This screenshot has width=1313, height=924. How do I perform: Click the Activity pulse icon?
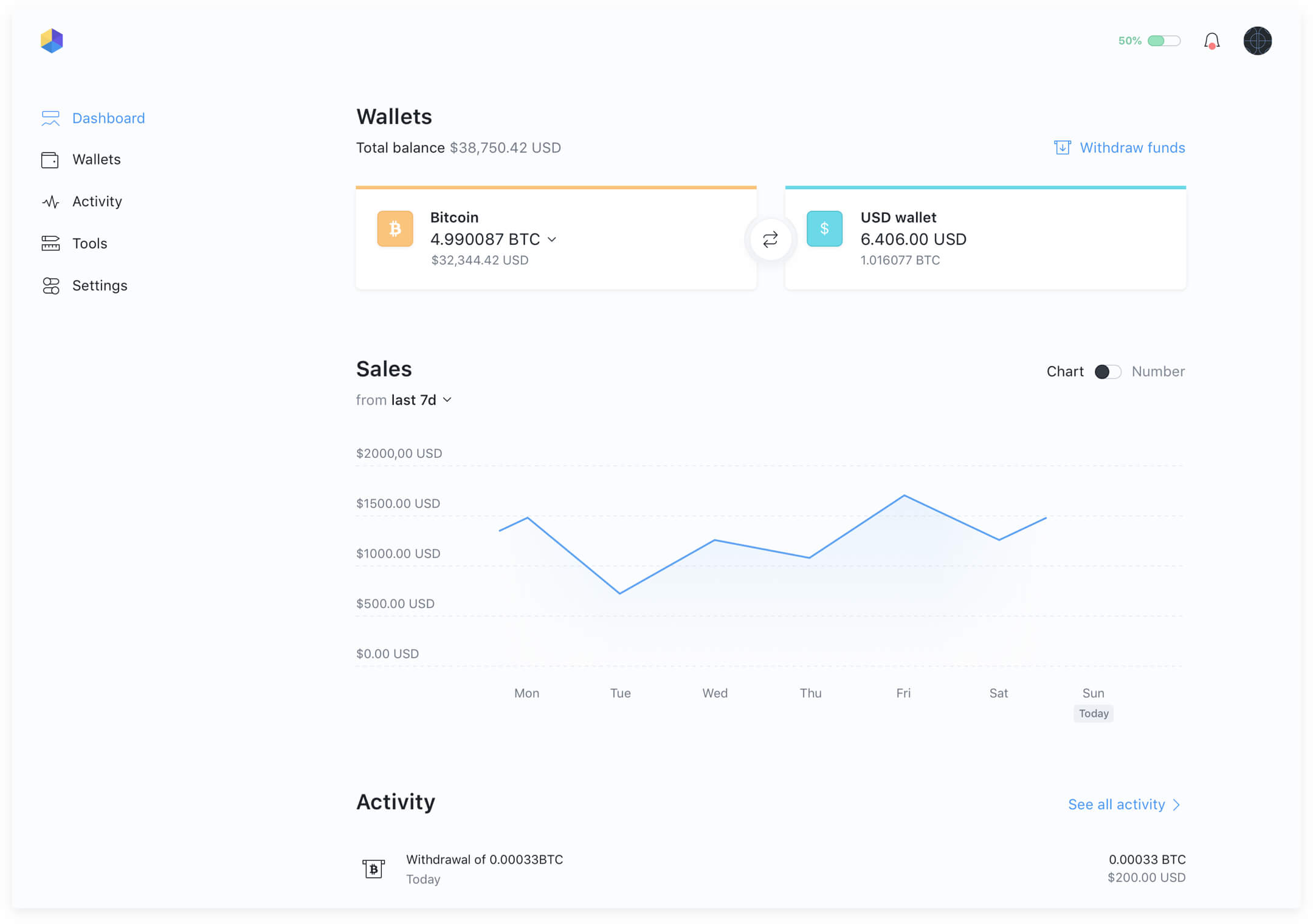coord(50,202)
